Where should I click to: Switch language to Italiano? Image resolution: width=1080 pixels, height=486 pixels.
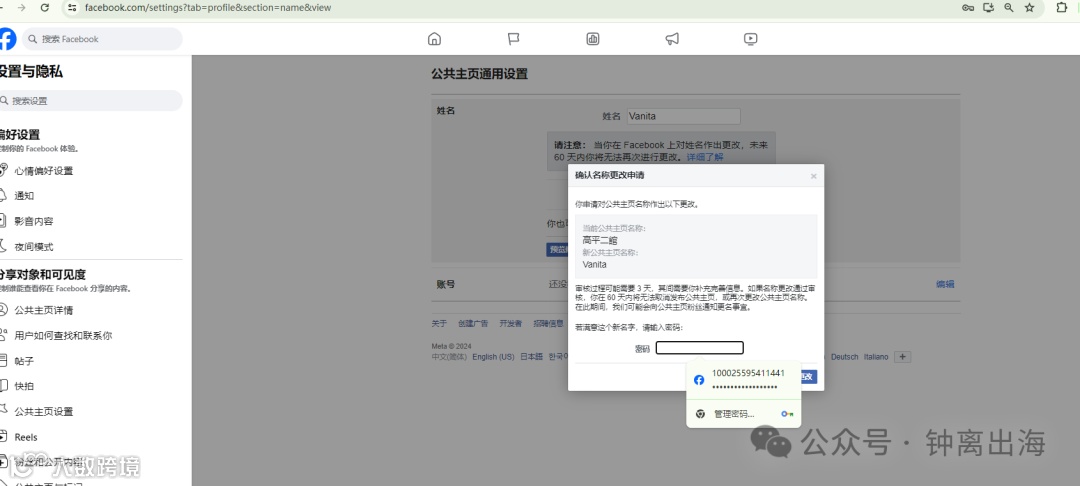[x=876, y=357]
